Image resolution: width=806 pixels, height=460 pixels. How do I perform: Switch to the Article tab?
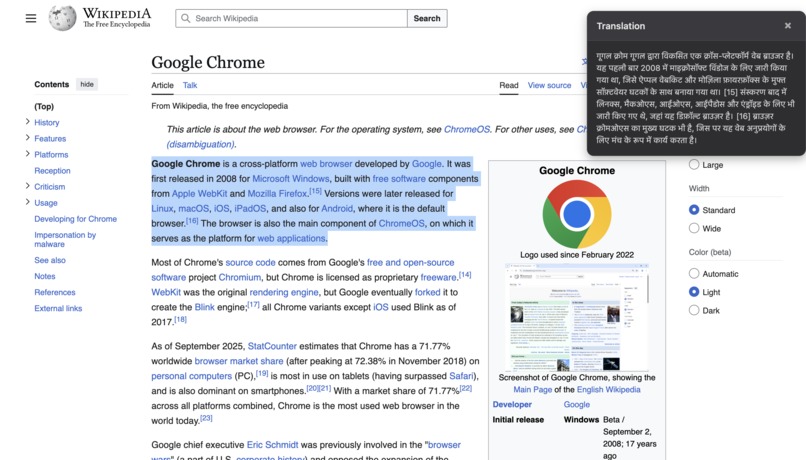[x=162, y=85]
